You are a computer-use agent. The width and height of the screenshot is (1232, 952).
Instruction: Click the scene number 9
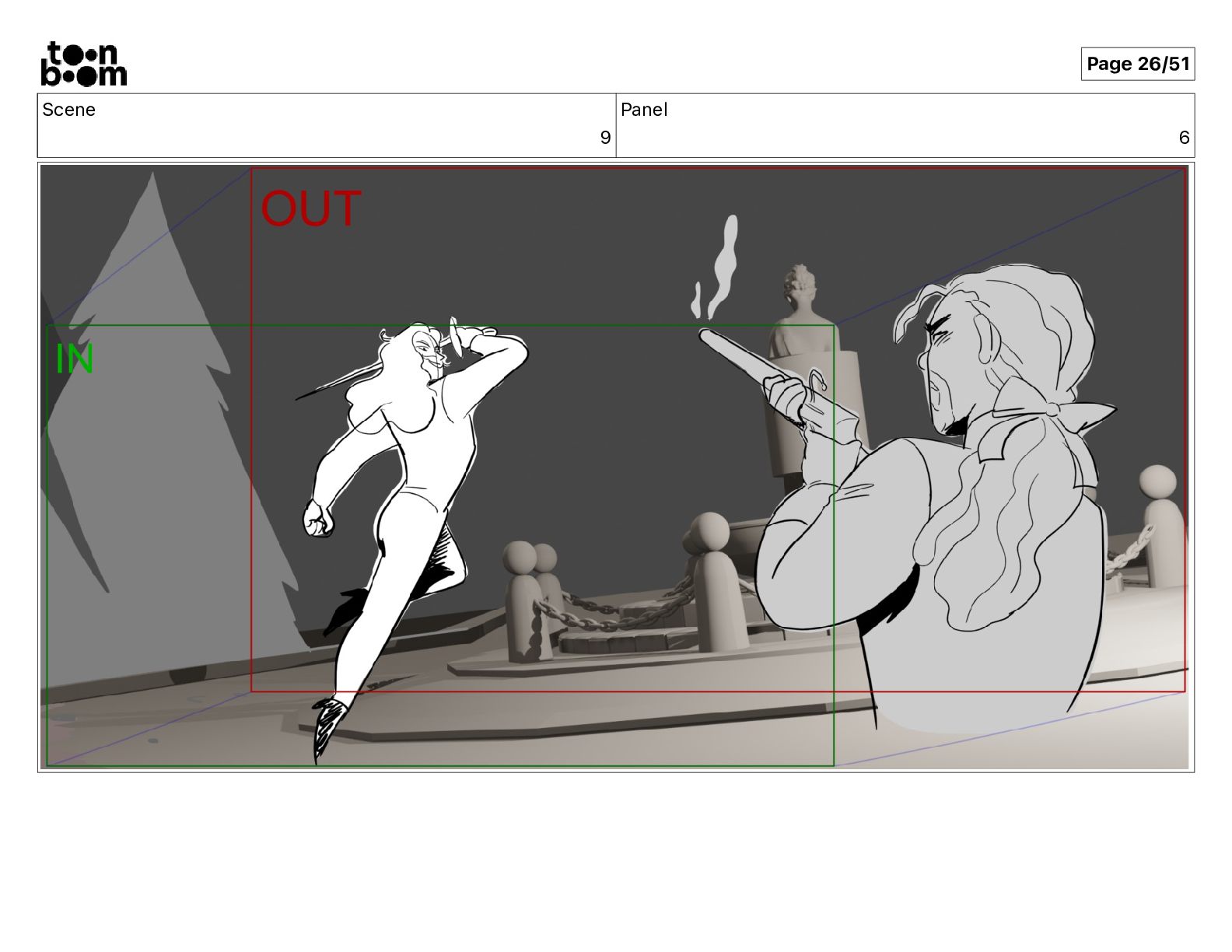tap(605, 138)
